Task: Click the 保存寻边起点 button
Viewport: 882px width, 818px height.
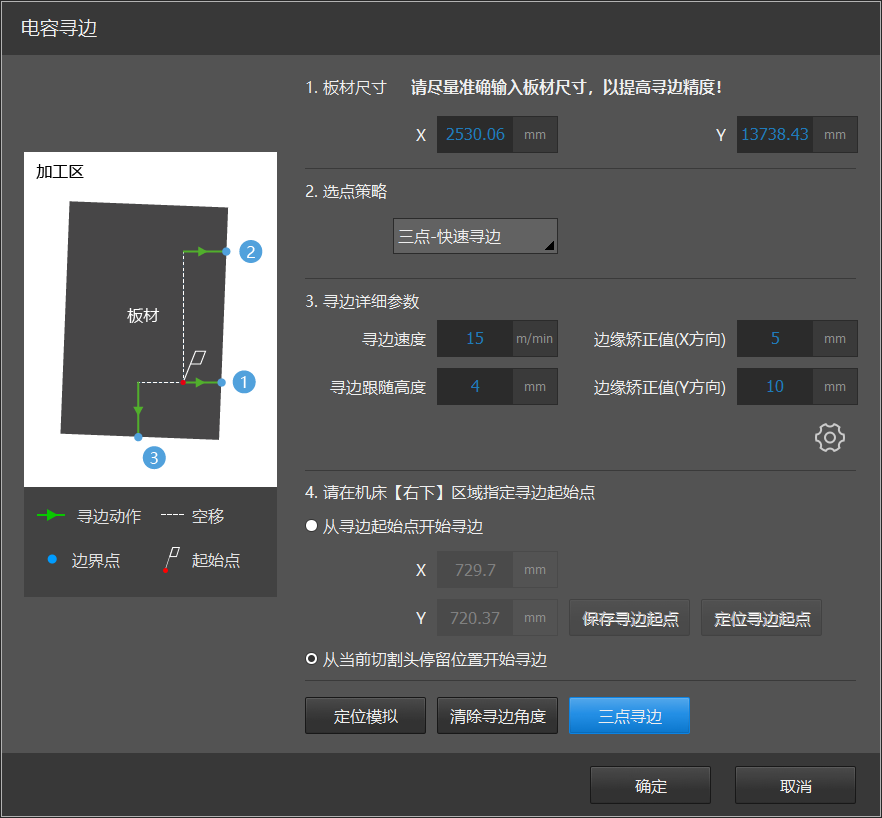Action: pyautogui.click(x=630, y=619)
